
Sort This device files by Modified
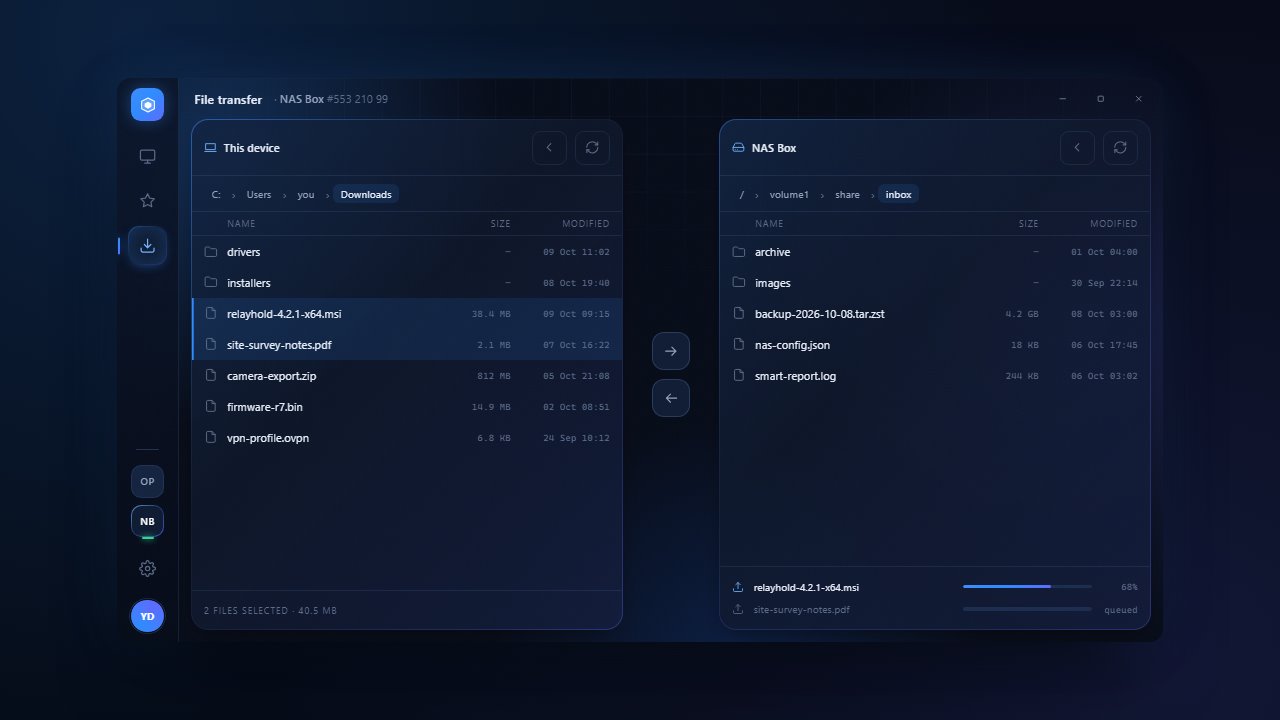point(585,224)
